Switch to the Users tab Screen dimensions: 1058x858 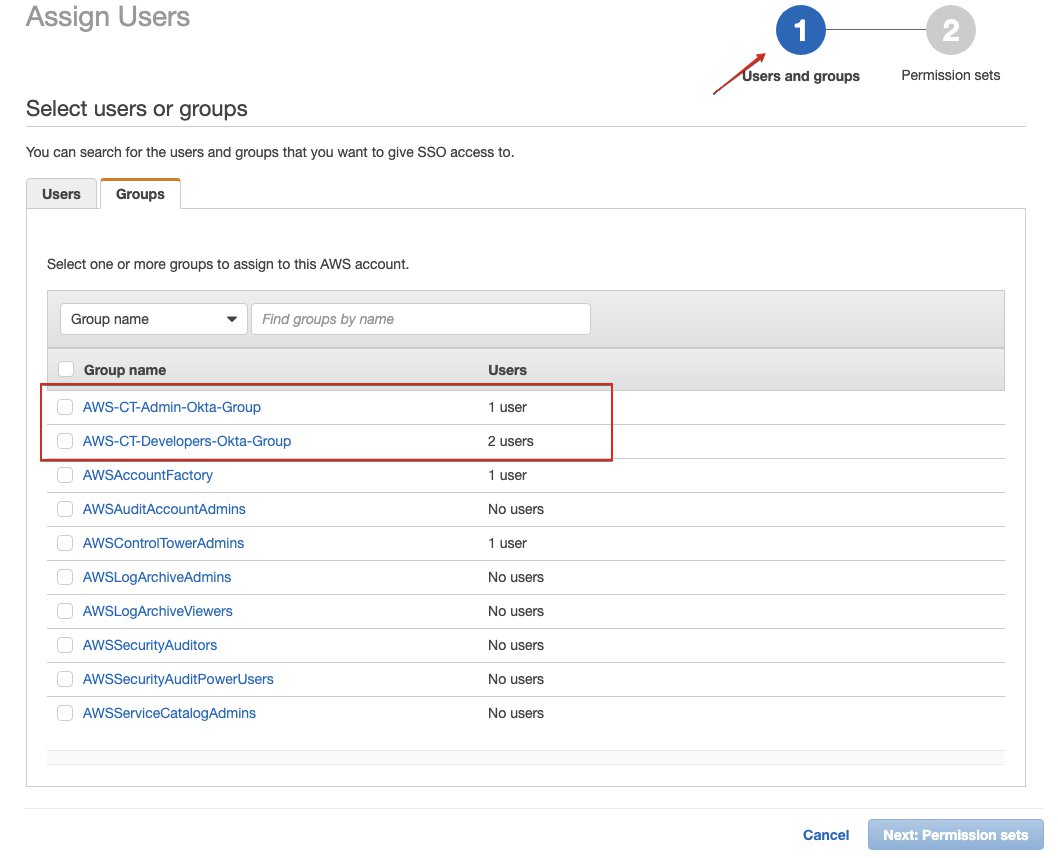[61, 194]
